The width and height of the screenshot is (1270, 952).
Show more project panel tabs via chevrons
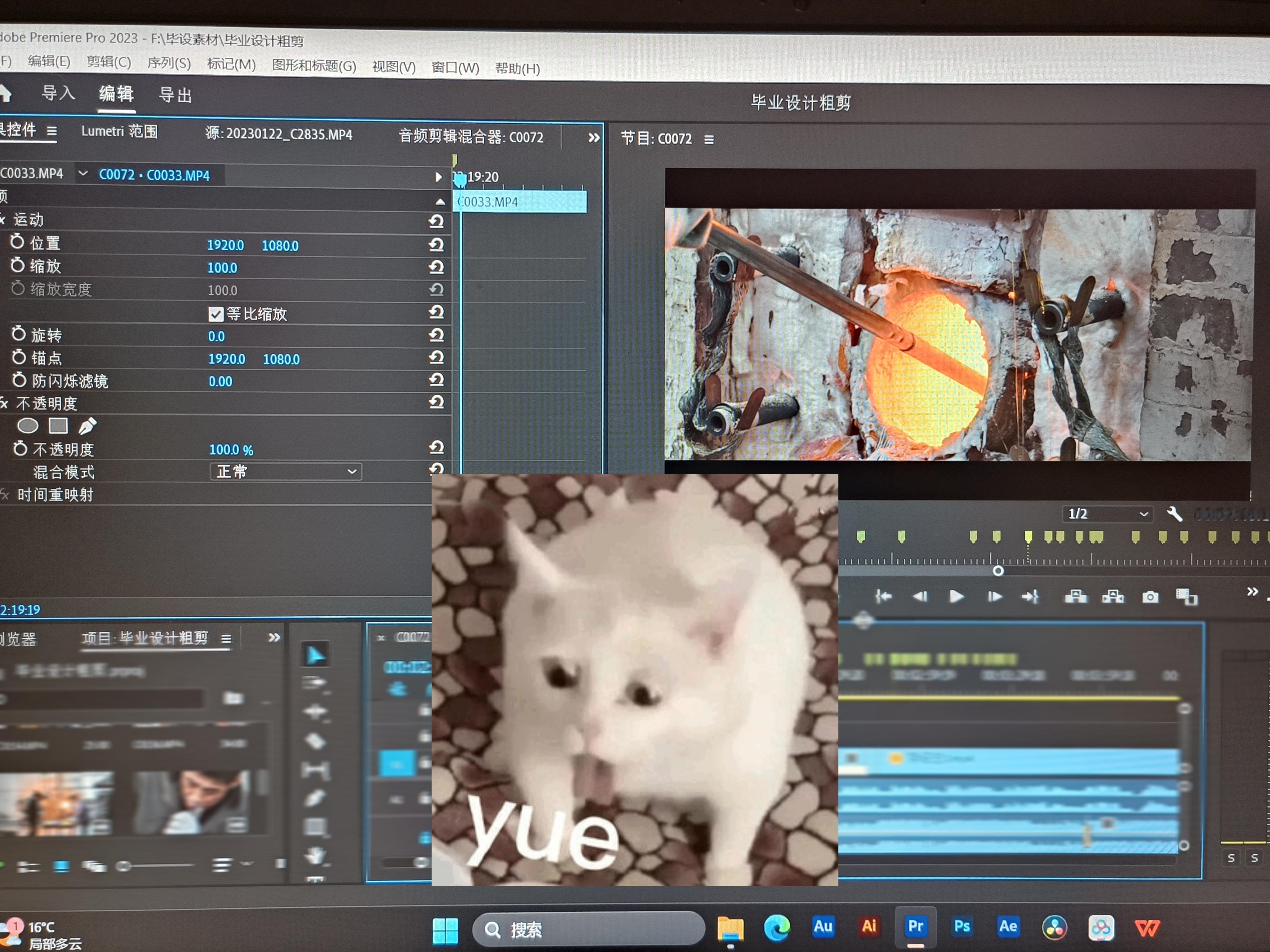coord(274,637)
